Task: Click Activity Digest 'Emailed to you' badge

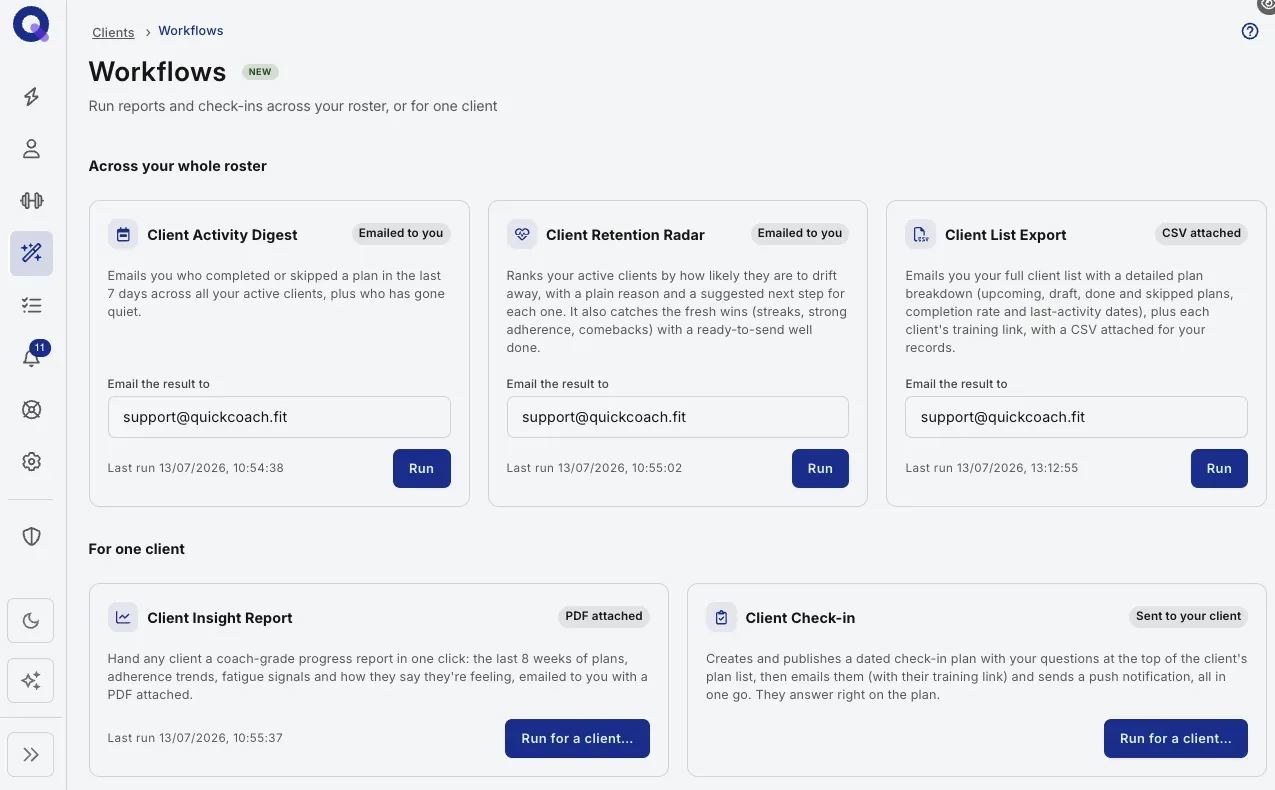Action: coord(401,233)
